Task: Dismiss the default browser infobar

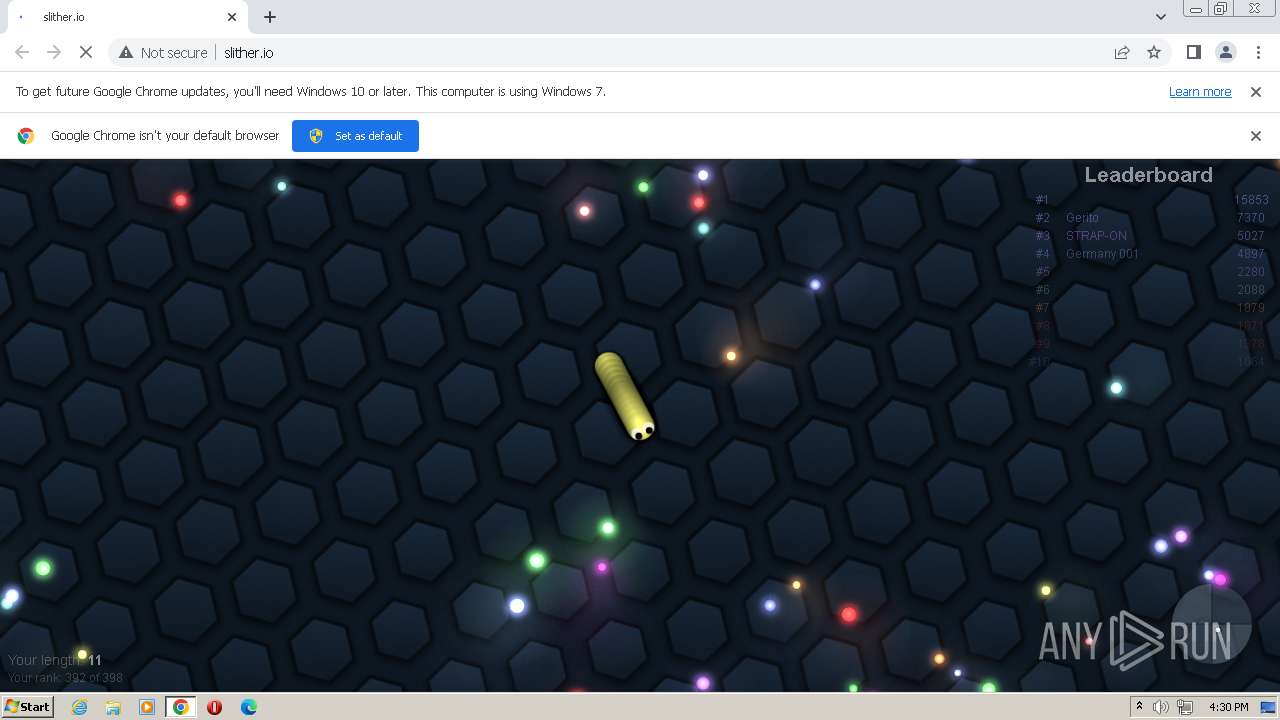Action: point(1256,136)
